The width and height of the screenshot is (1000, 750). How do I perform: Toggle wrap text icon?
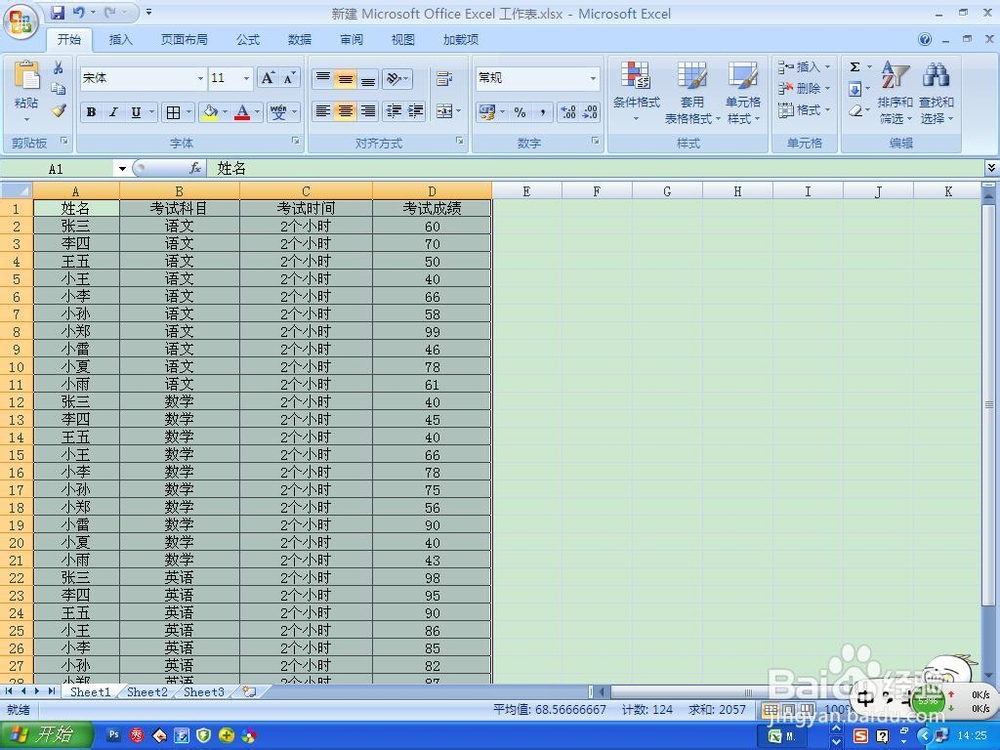[444, 78]
